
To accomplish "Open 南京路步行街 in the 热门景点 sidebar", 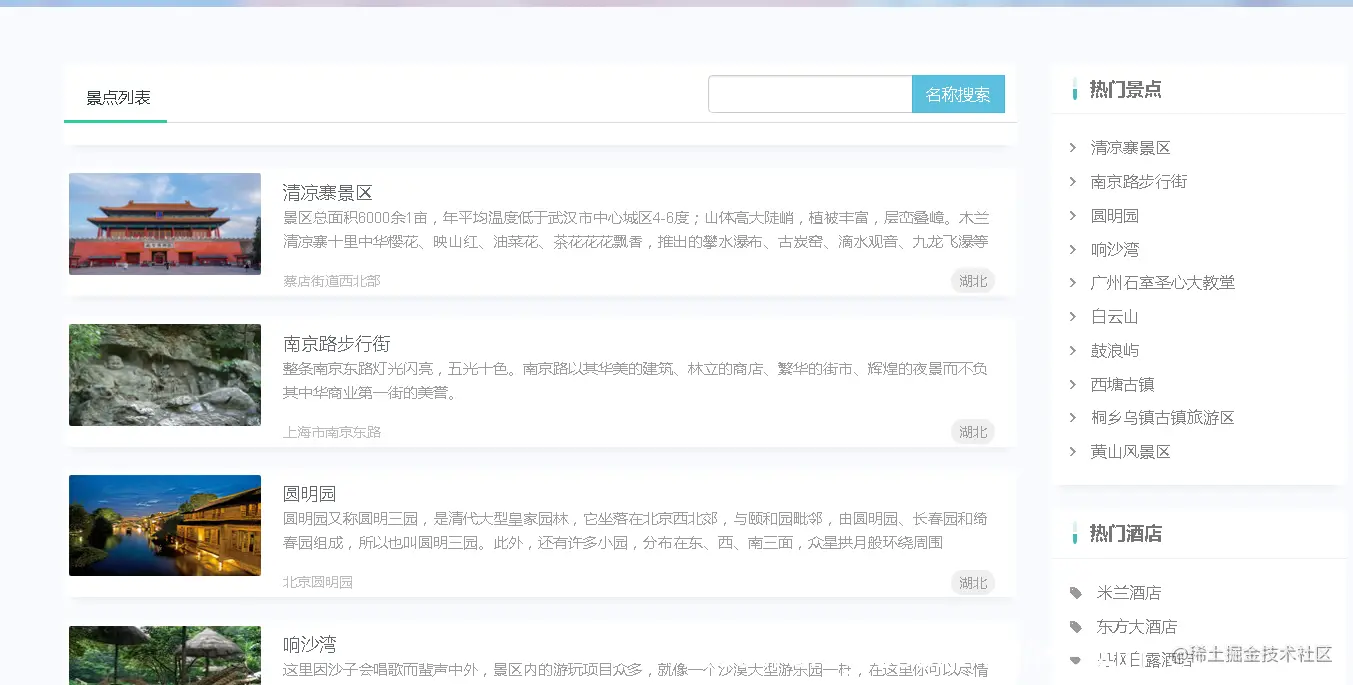I will pos(1139,182).
